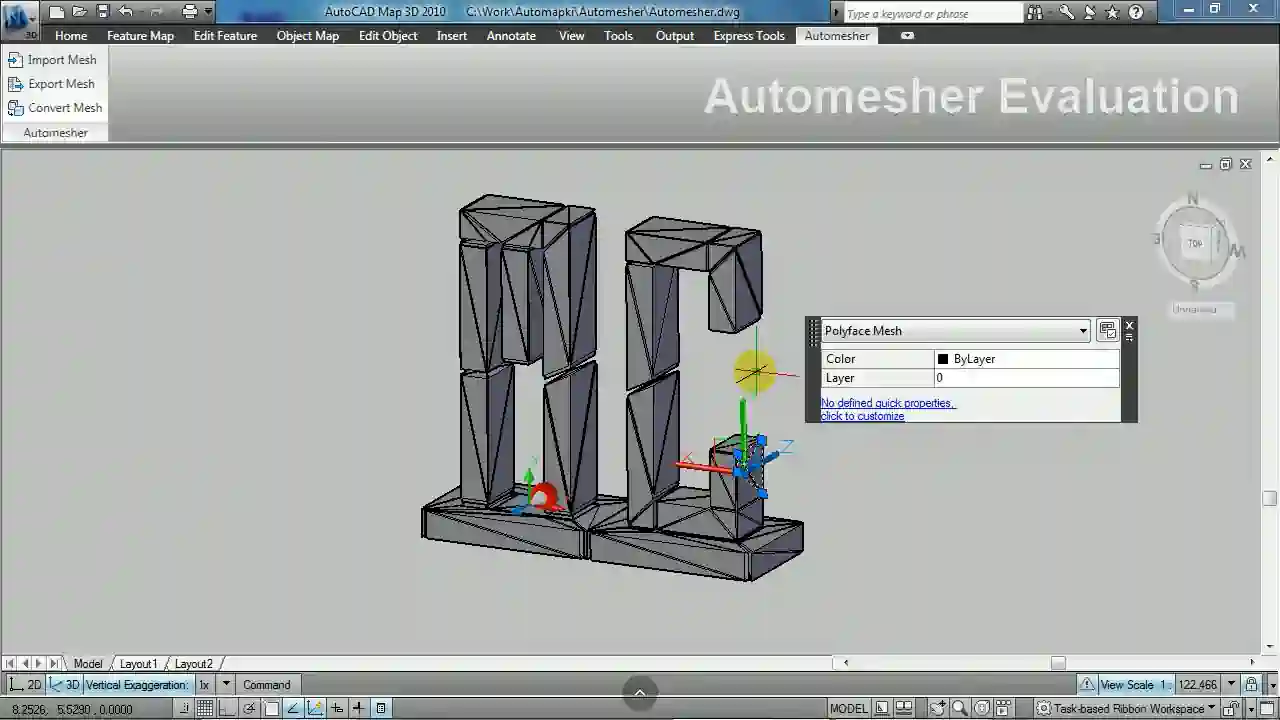Image resolution: width=1280 pixels, height=720 pixels.
Task: Toggle grid display in status bar
Action: pos(205,709)
